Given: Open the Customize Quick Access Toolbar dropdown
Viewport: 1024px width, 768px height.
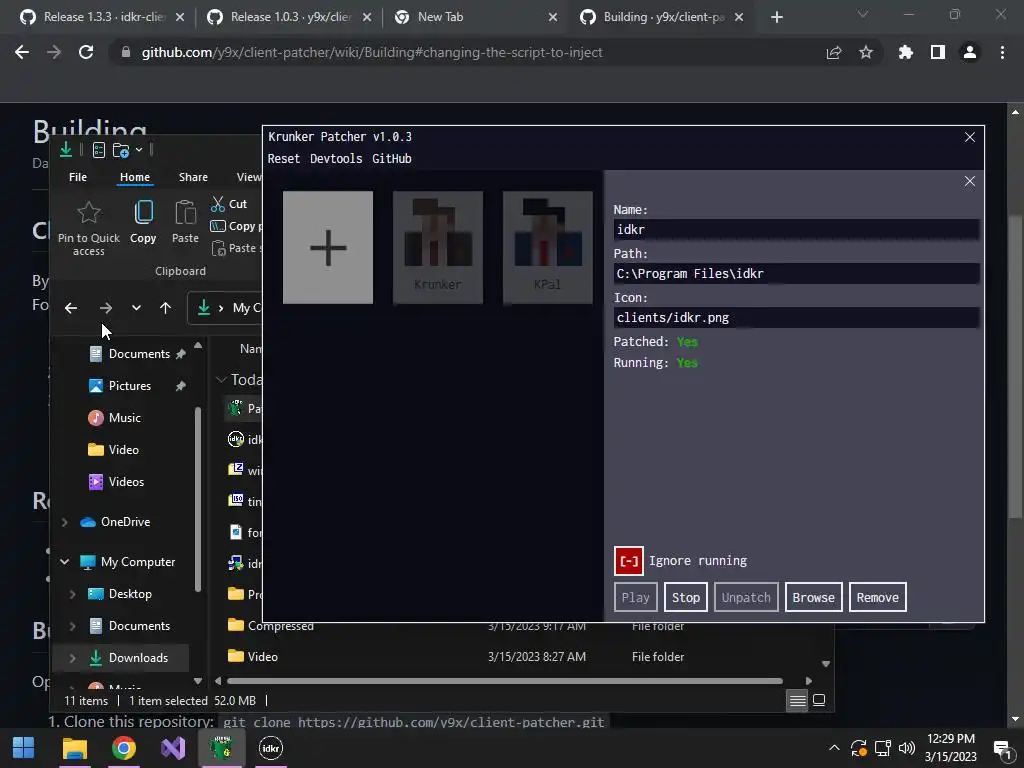Looking at the screenshot, I should [139, 150].
